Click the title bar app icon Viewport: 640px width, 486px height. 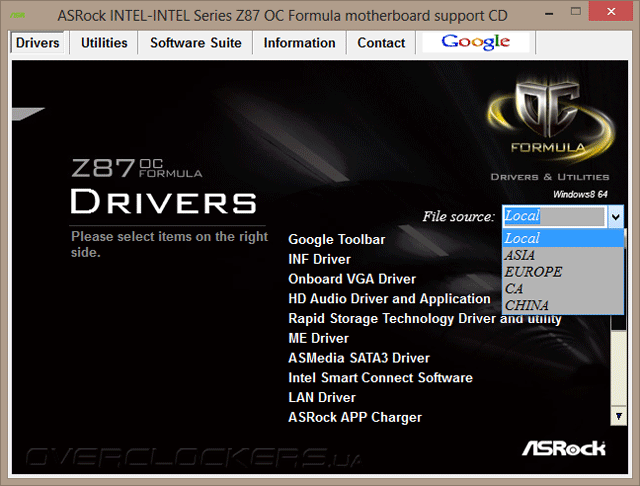[18, 16]
